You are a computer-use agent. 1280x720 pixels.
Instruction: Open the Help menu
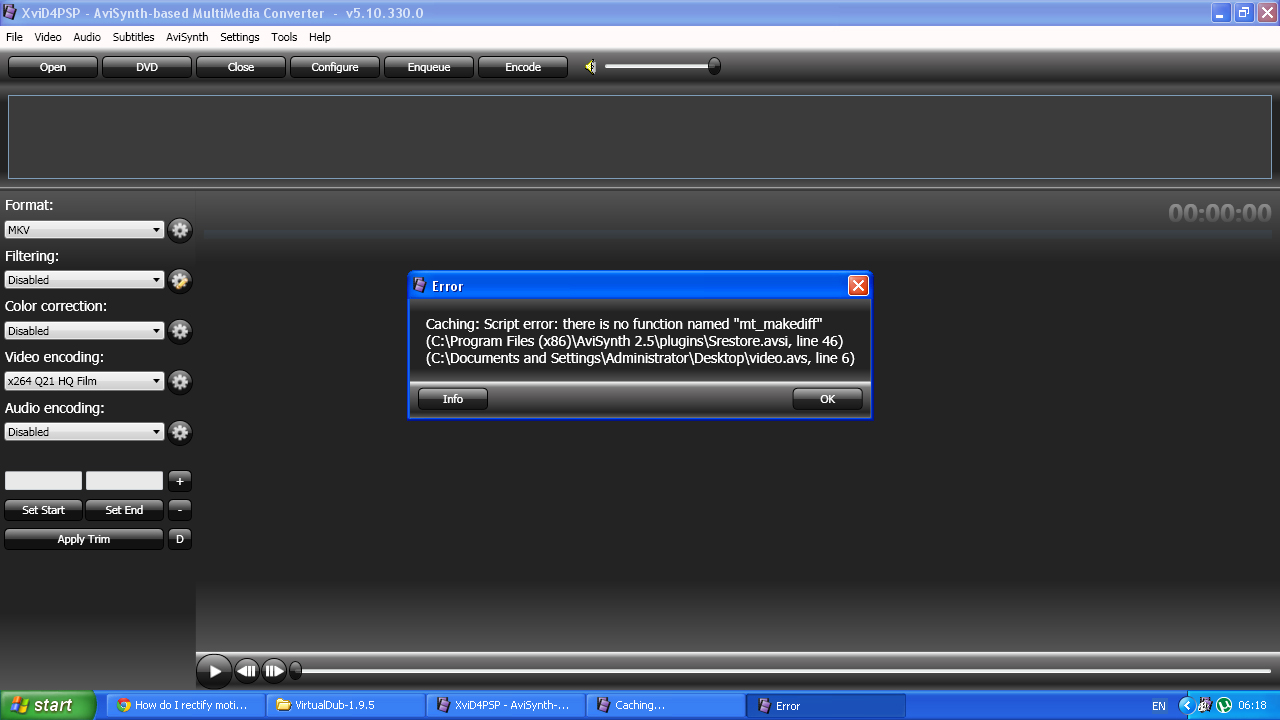pos(320,37)
